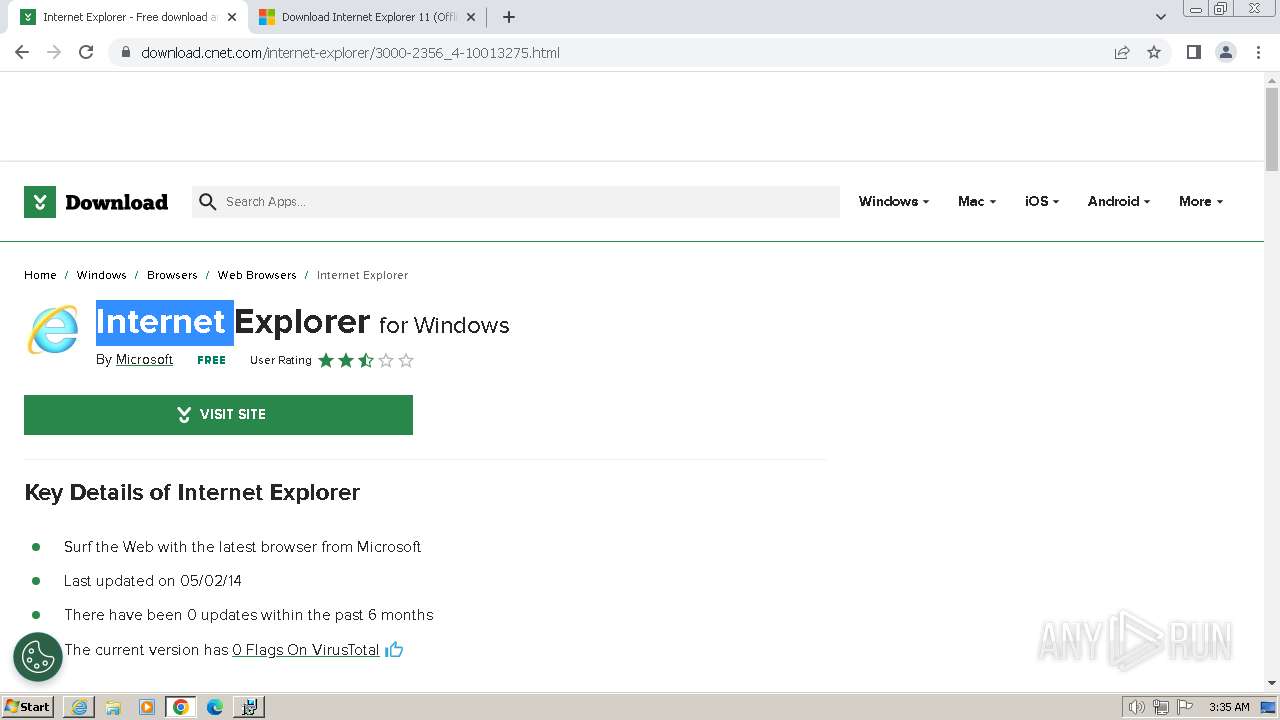Click the browser forward arrow

[x=54, y=52]
